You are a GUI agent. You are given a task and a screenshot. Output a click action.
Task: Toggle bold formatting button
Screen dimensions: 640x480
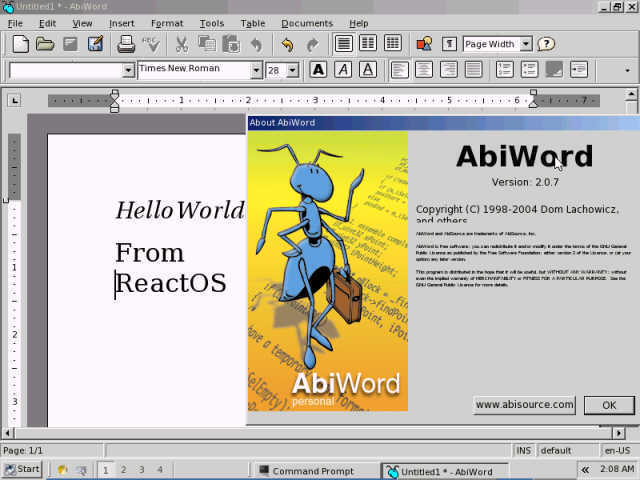coord(318,70)
